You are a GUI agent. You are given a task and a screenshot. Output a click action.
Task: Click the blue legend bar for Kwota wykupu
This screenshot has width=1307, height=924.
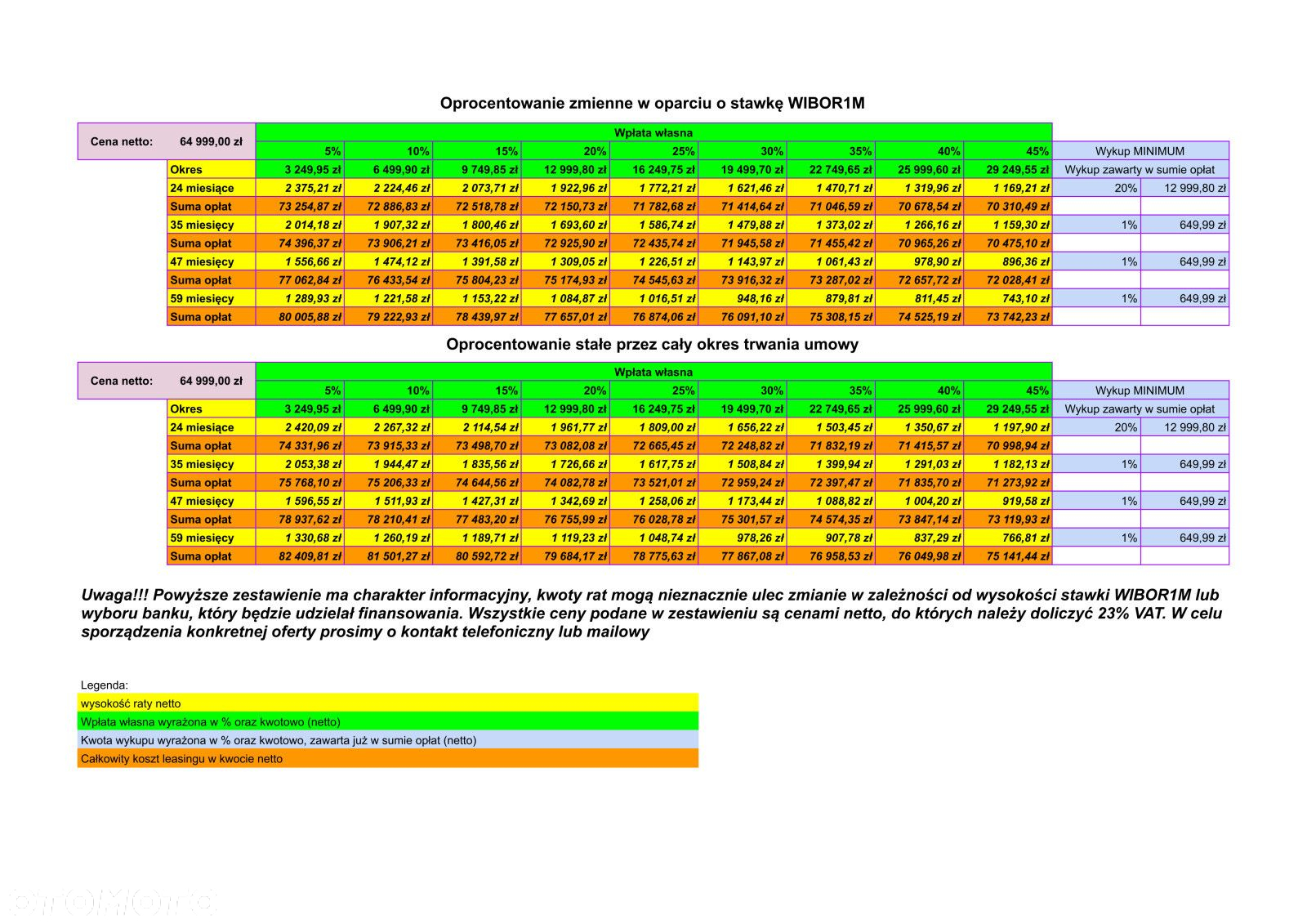point(388,740)
